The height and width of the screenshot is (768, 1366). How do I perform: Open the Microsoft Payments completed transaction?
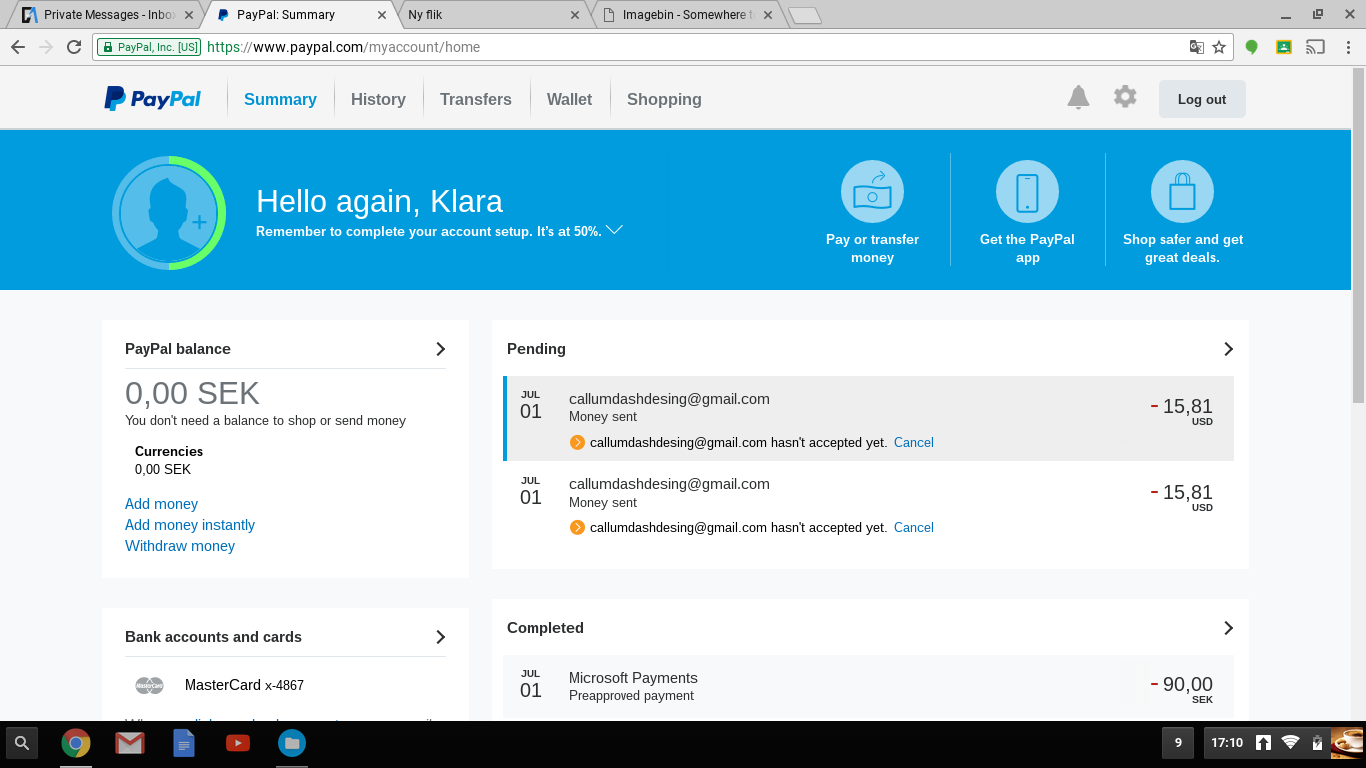(x=868, y=686)
